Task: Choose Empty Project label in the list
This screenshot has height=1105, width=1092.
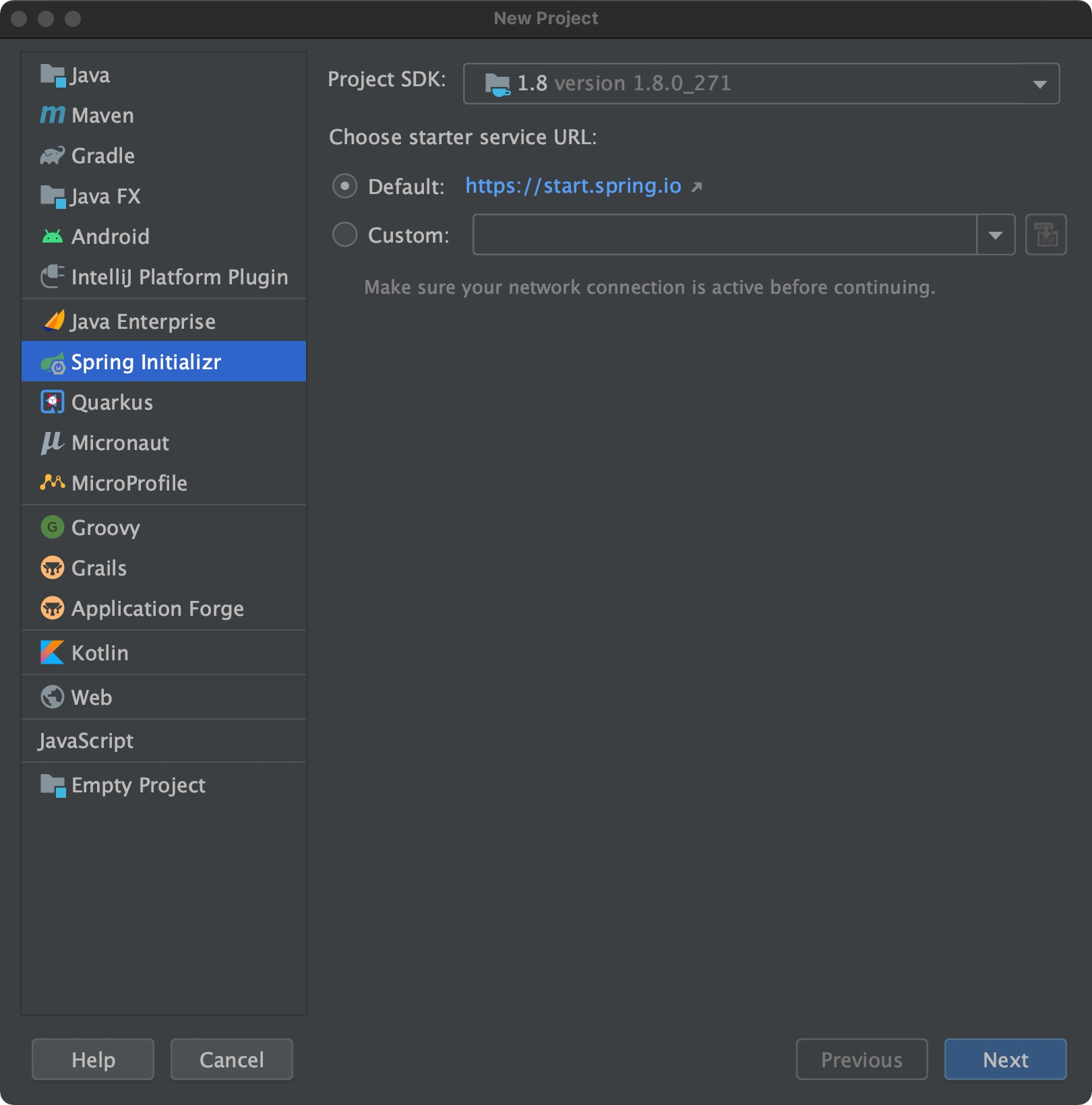Action: point(138,786)
